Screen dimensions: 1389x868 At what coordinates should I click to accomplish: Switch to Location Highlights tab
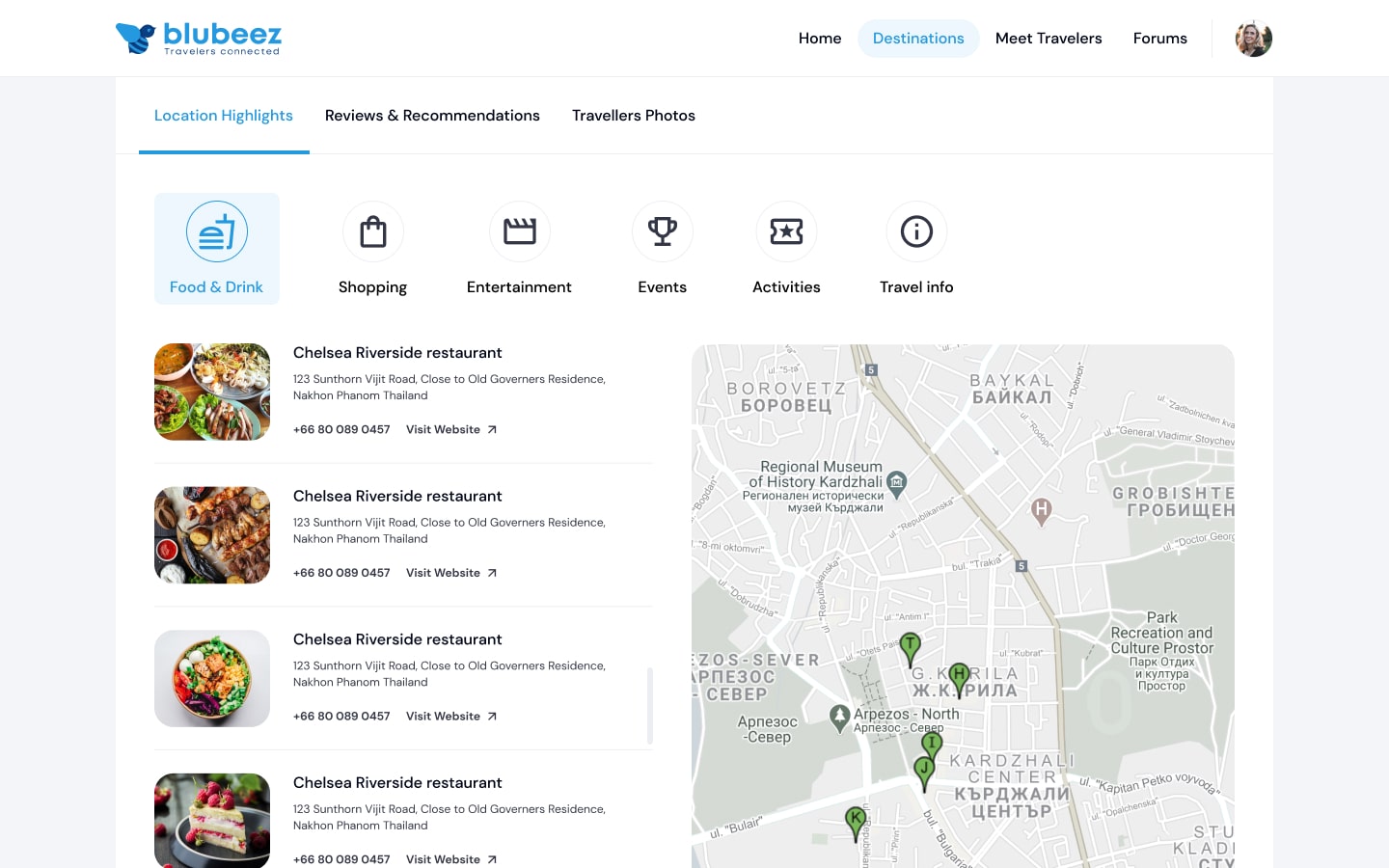click(x=224, y=116)
